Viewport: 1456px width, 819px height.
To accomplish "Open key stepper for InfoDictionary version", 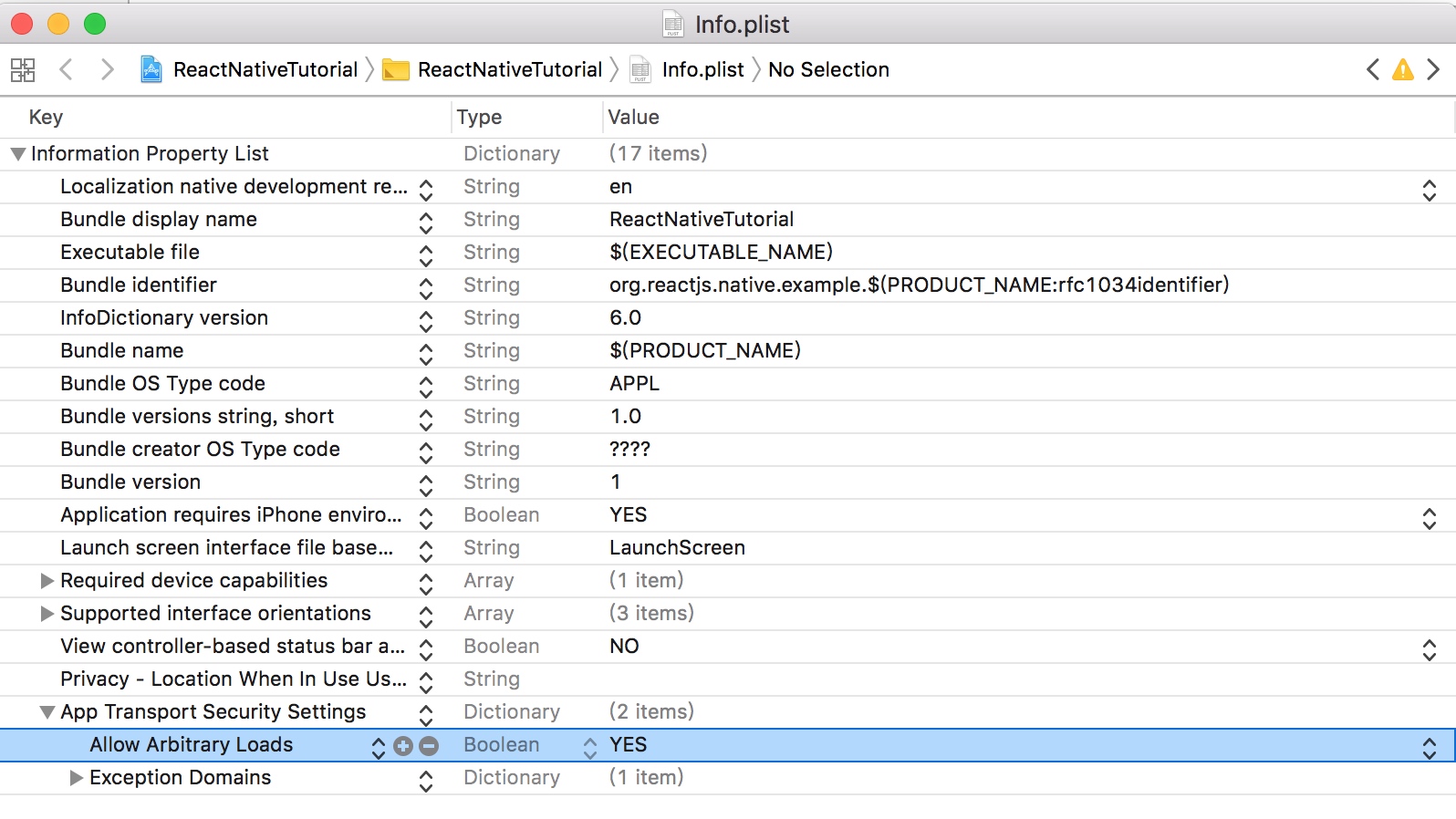I will (x=426, y=320).
